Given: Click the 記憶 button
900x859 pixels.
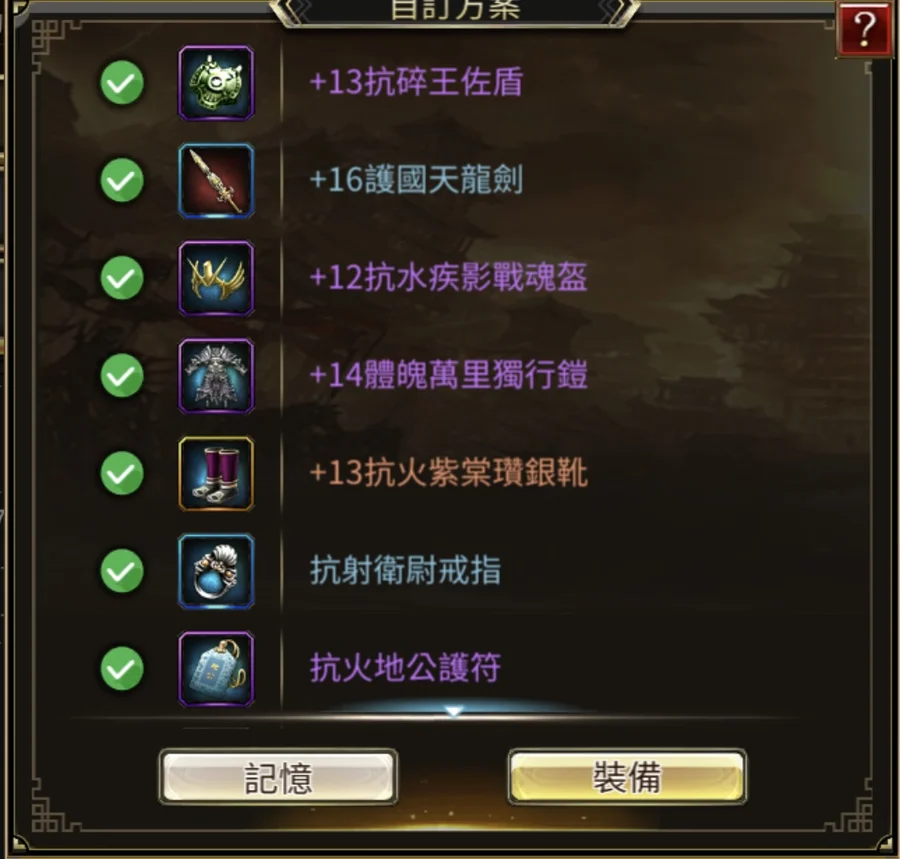Looking at the screenshot, I should click(x=278, y=777).
